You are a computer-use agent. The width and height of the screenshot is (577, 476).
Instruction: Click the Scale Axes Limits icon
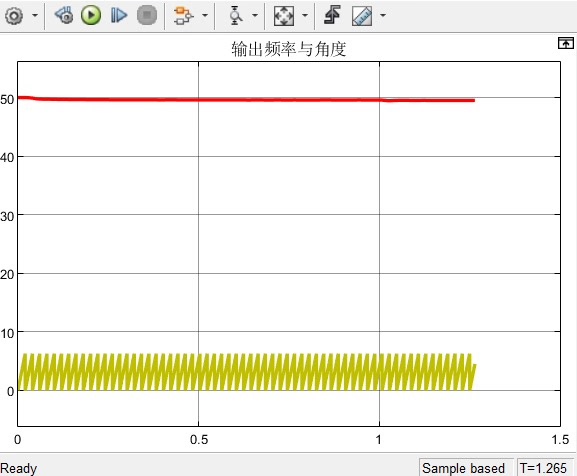coord(284,16)
